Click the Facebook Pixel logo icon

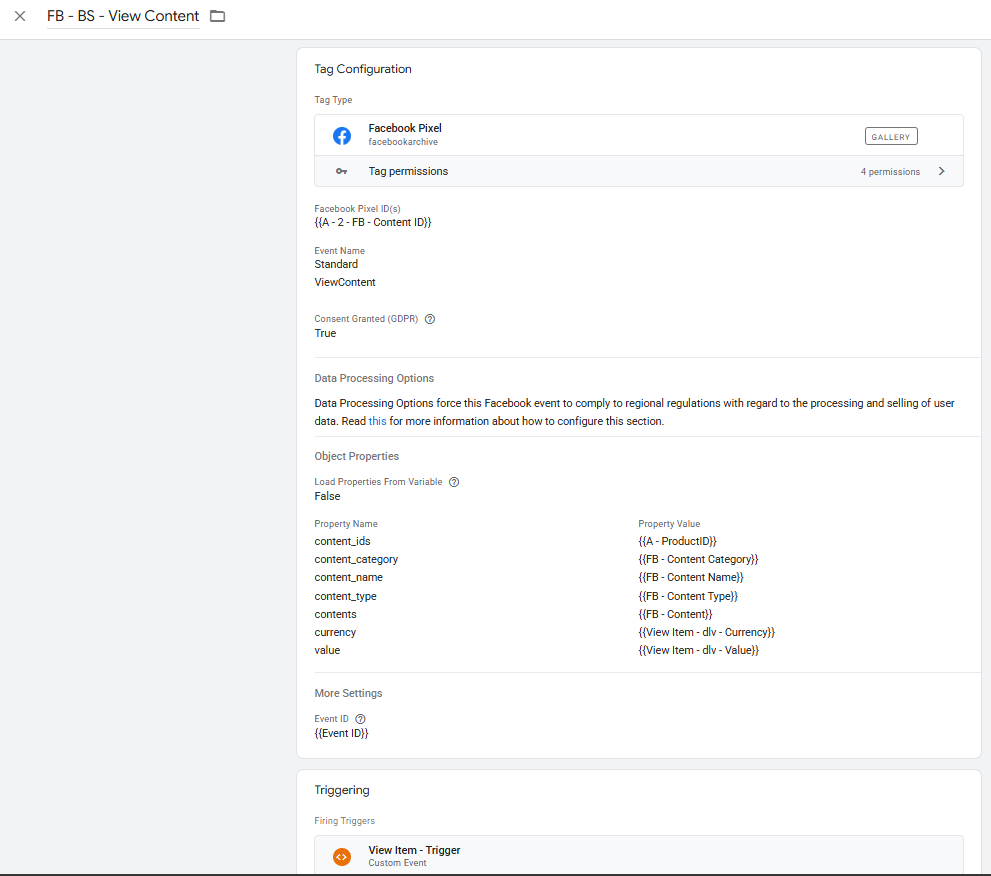point(342,136)
